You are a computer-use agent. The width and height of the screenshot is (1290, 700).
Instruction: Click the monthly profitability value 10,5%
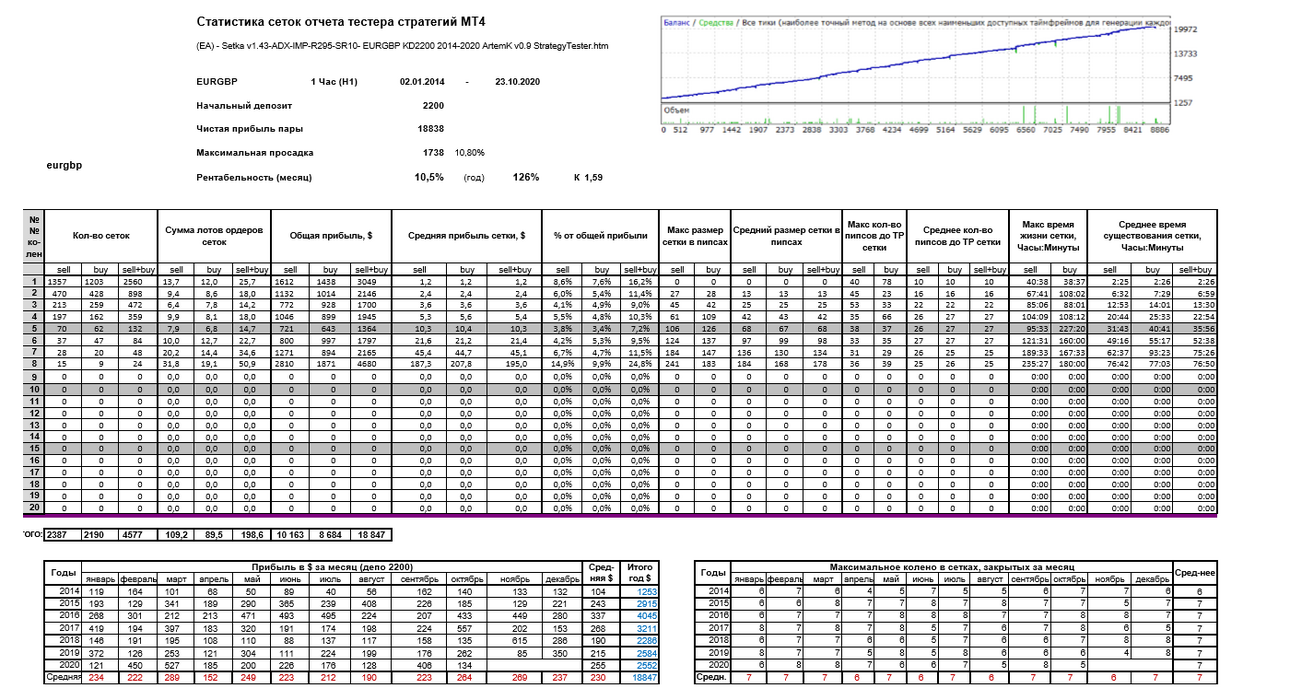(x=429, y=177)
